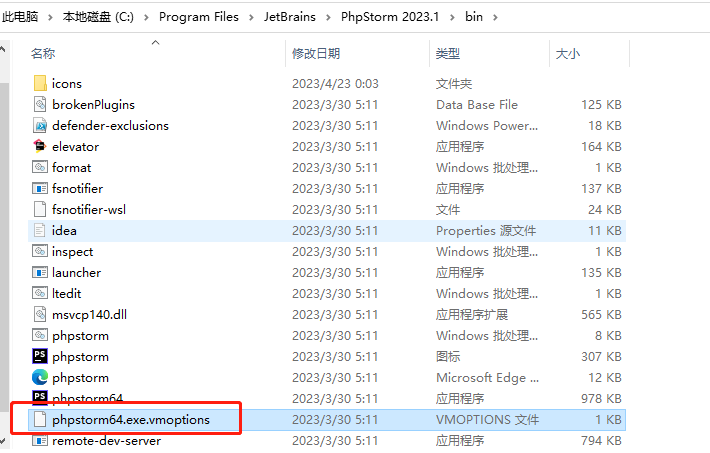Select the brokenPlugins database file icon

pos(40,105)
